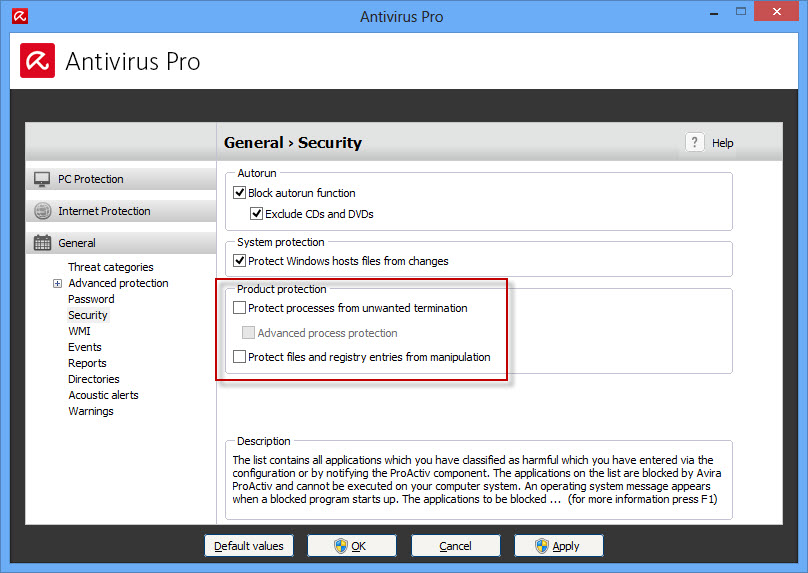Click the Internet Protection globe icon
Screen dimensions: 808x573
42,211
